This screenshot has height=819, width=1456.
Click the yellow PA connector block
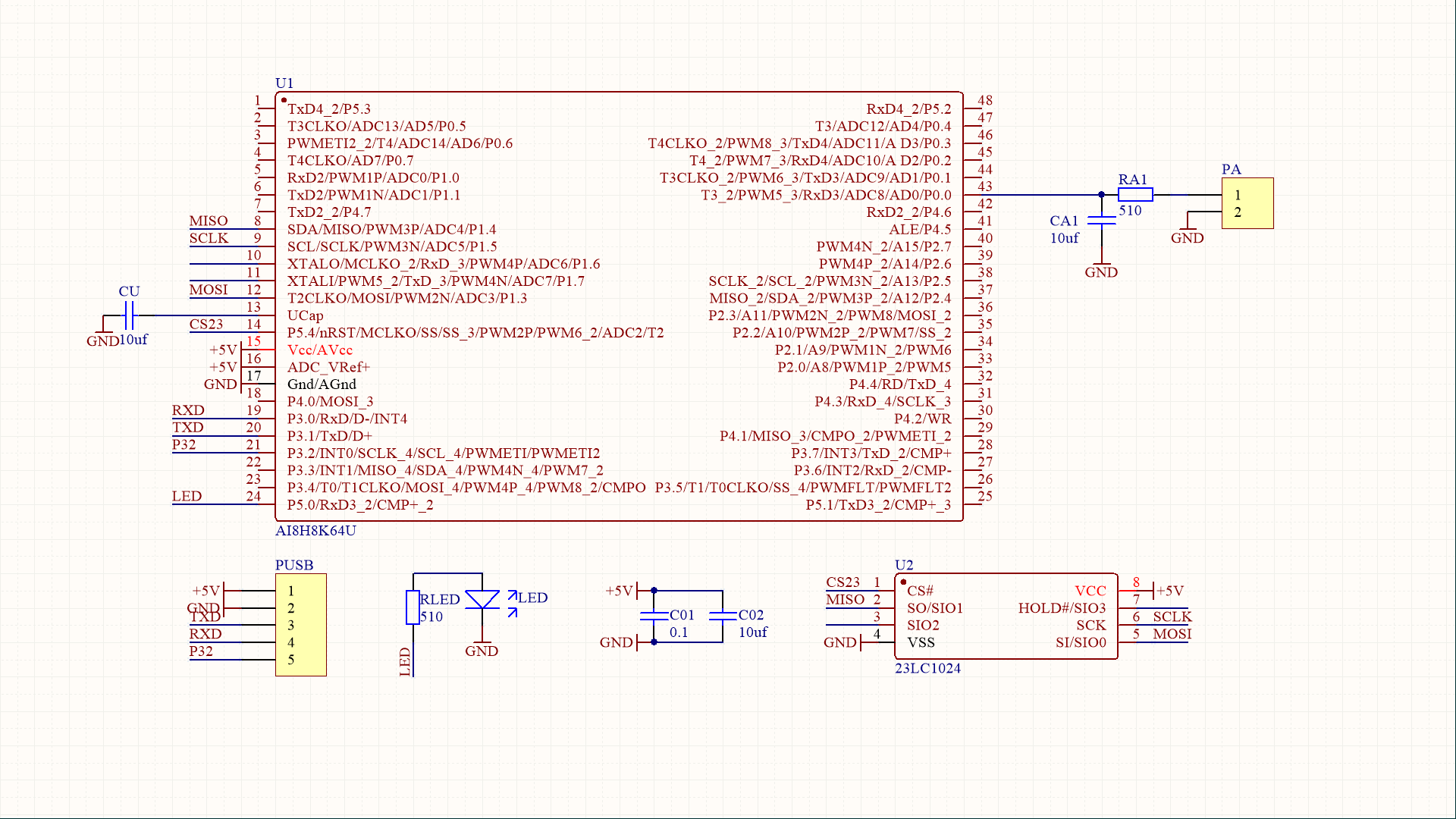pyautogui.click(x=1247, y=202)
